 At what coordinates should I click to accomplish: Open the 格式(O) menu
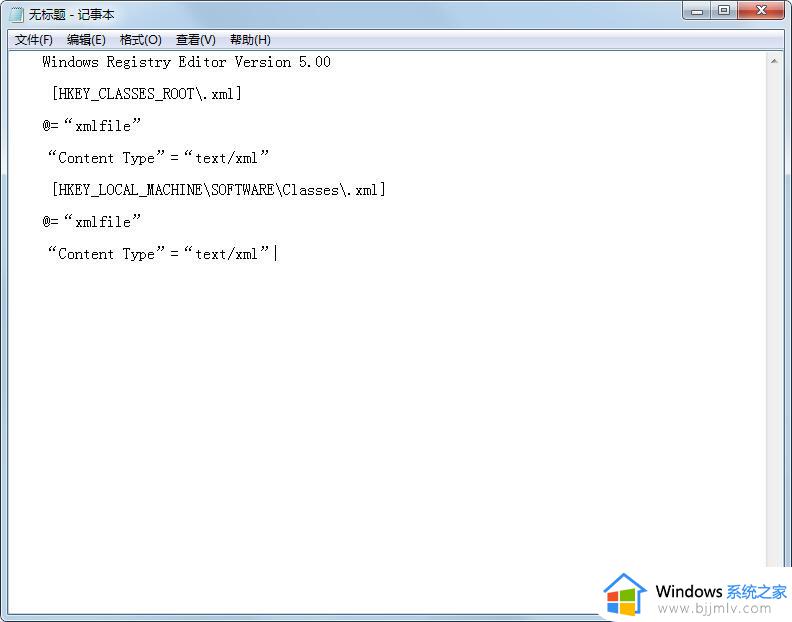(140, 40)
